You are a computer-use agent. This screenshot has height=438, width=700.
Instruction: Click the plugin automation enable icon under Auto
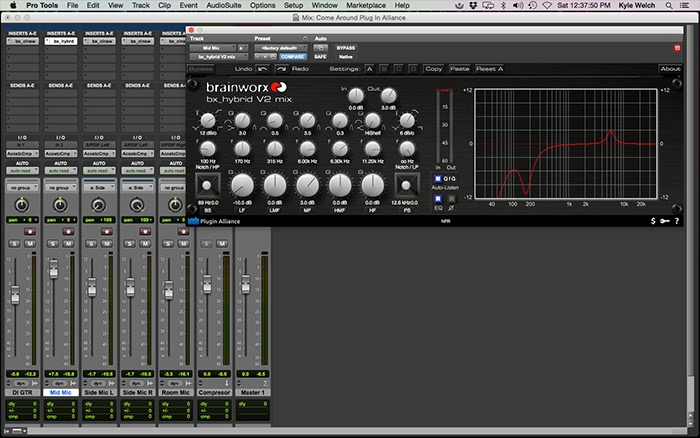coord(321,48)
